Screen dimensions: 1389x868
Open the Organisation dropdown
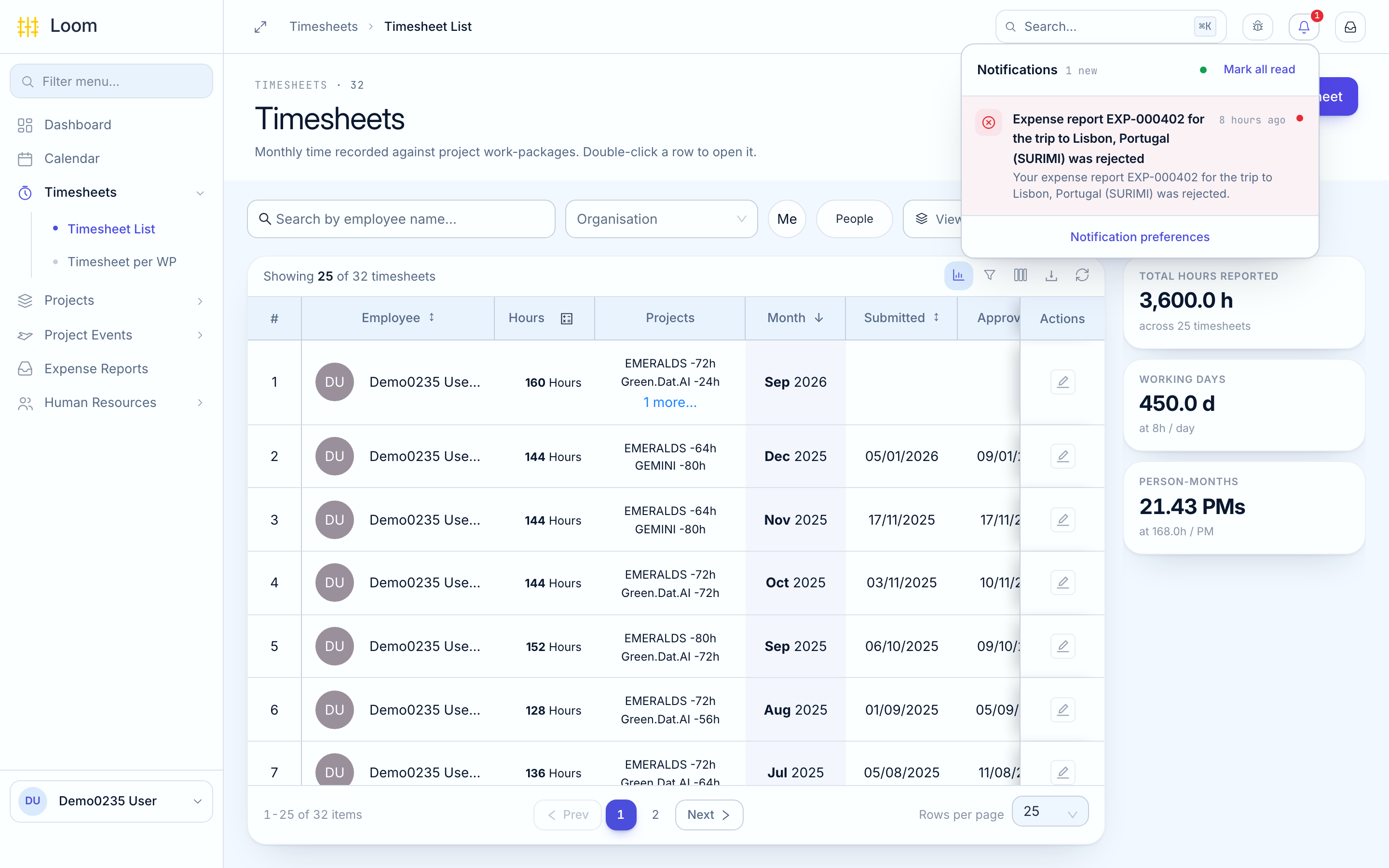pyautogui.click(x=661, y=219)
